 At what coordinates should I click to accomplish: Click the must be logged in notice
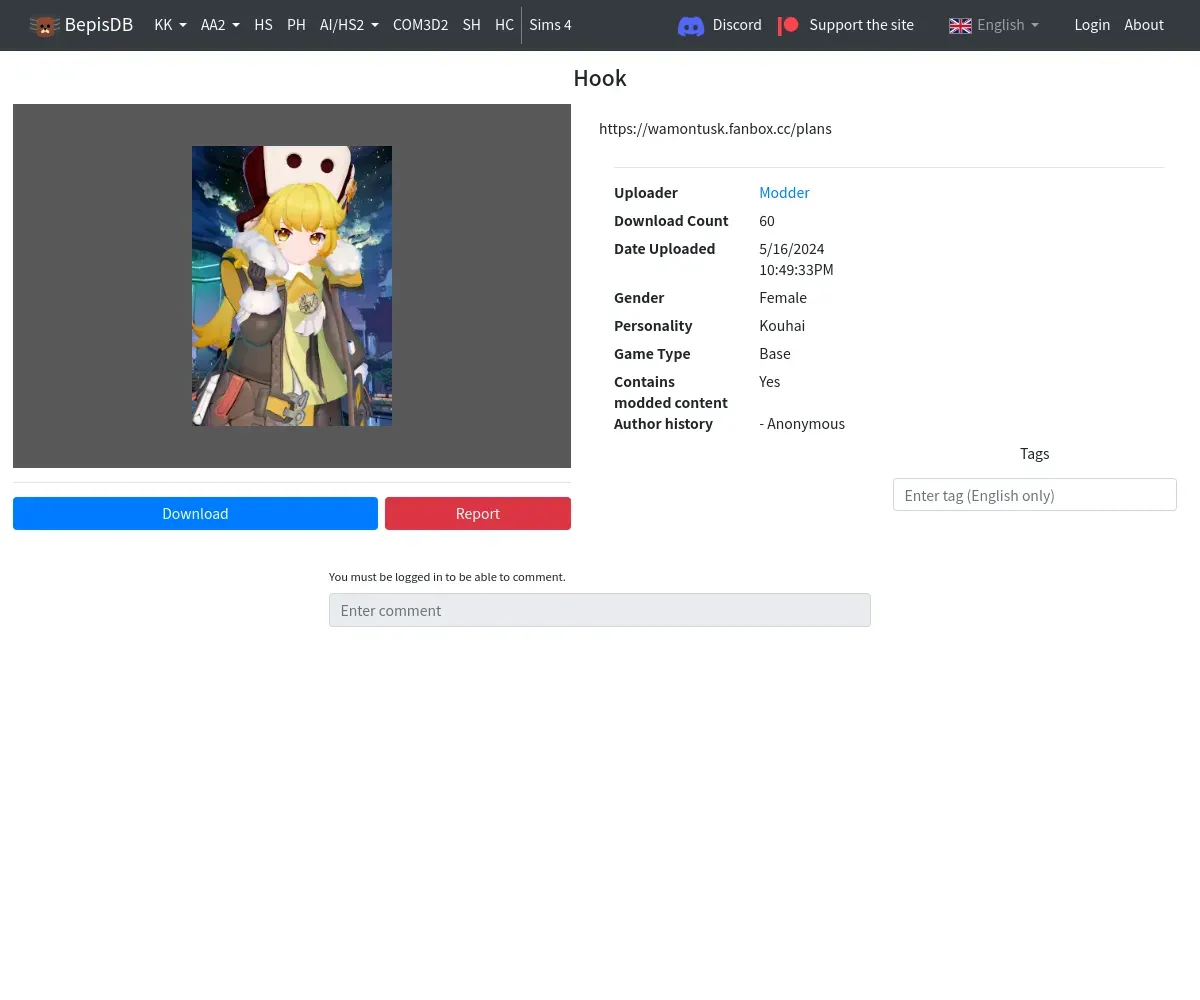point(447,577)
